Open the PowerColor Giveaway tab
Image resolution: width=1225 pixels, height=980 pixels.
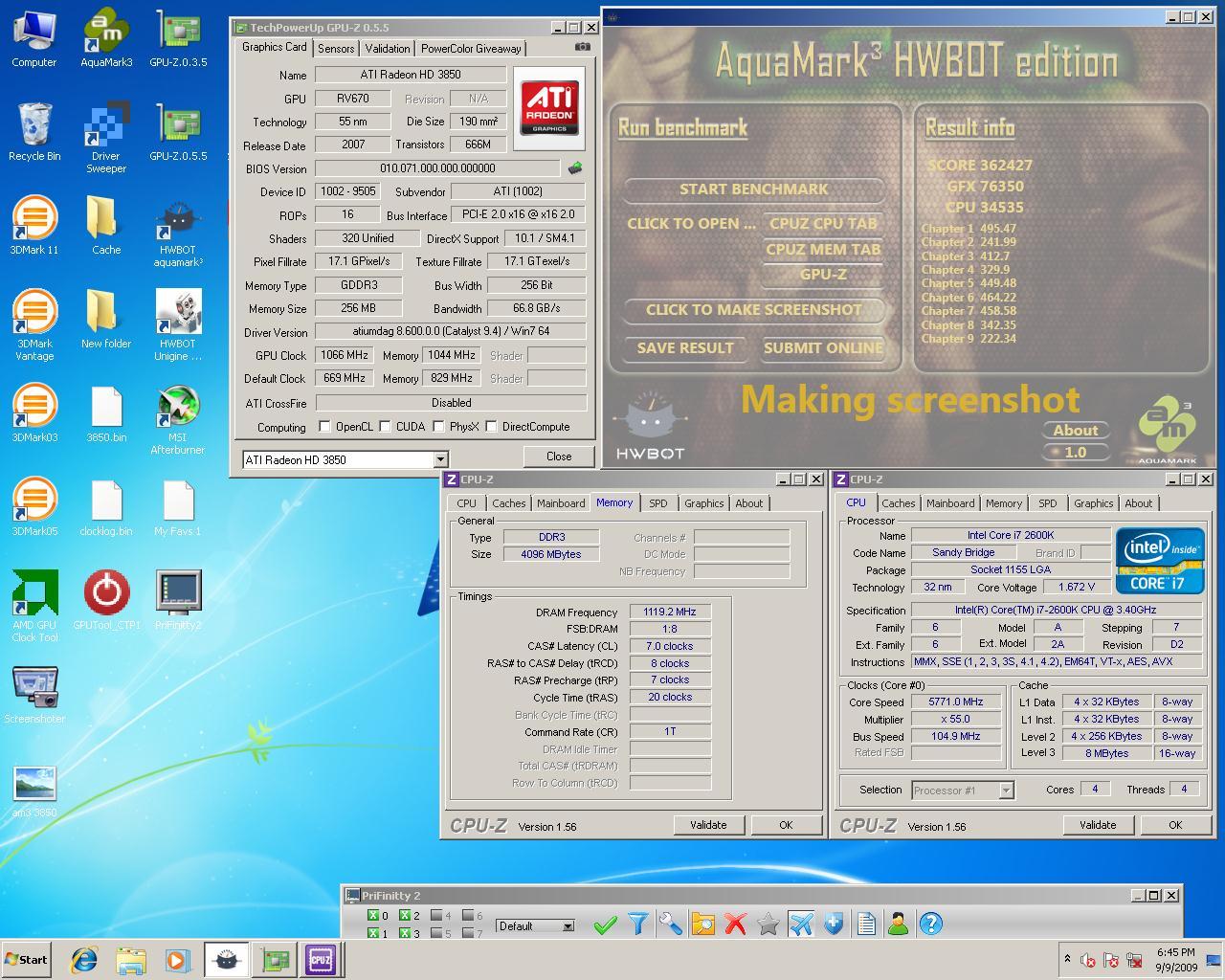[471, 49]
